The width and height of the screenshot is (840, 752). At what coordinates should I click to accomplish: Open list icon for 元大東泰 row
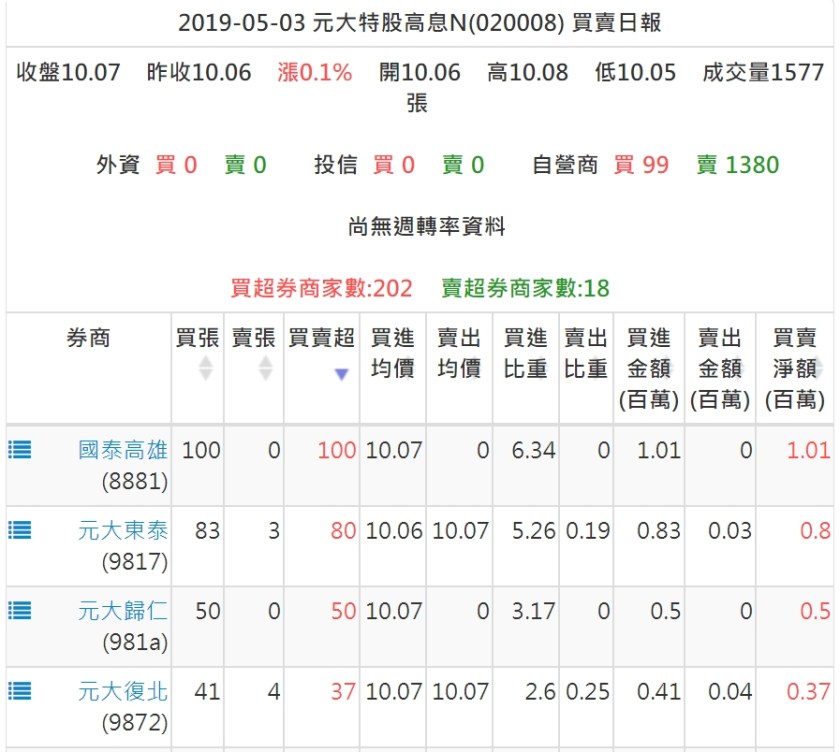click(x=20, y=530)
